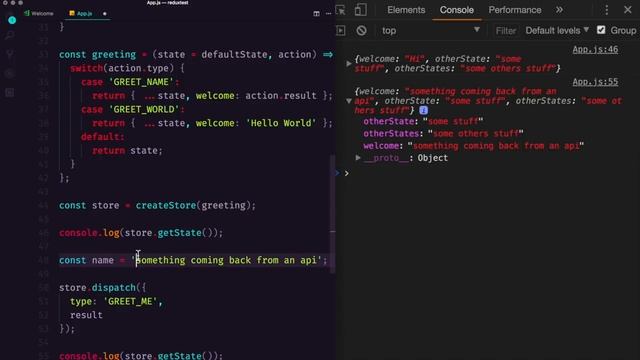
Task: Select the otherStates: "some others stuff" property row
Action: pyautogui.click(x=443, y=133)
